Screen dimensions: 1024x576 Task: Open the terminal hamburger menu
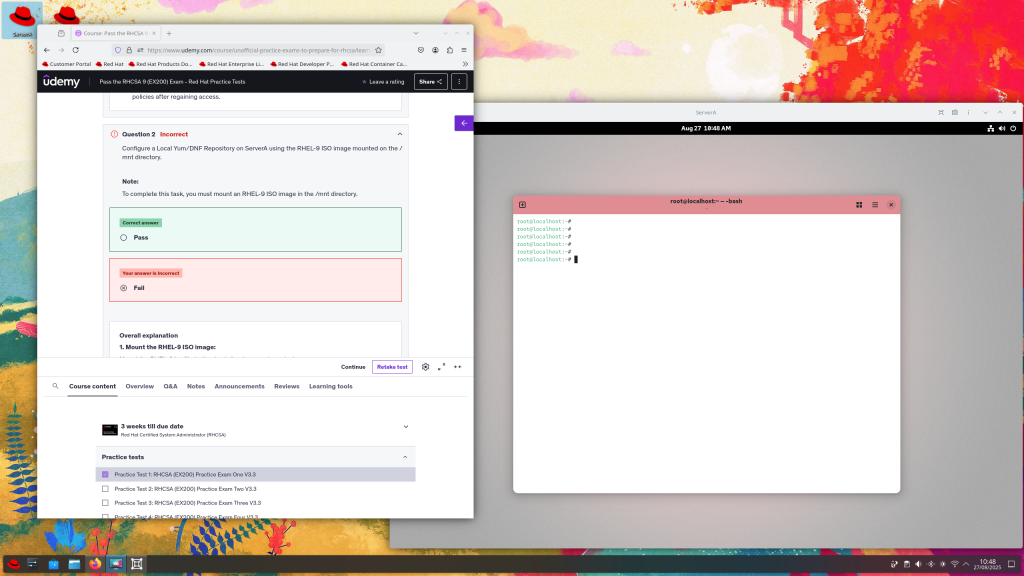(x=875, y=204)
